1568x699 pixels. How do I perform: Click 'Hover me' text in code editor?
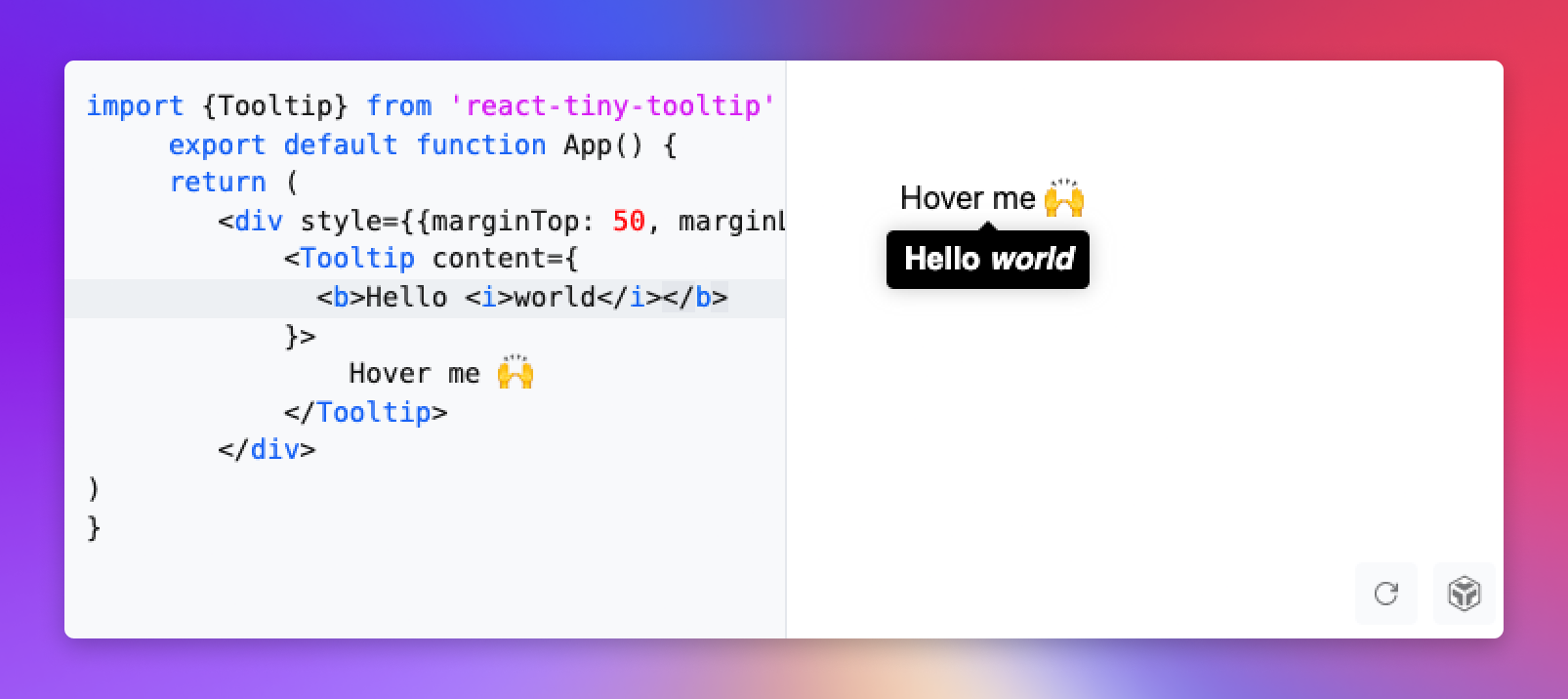(441, 374)
